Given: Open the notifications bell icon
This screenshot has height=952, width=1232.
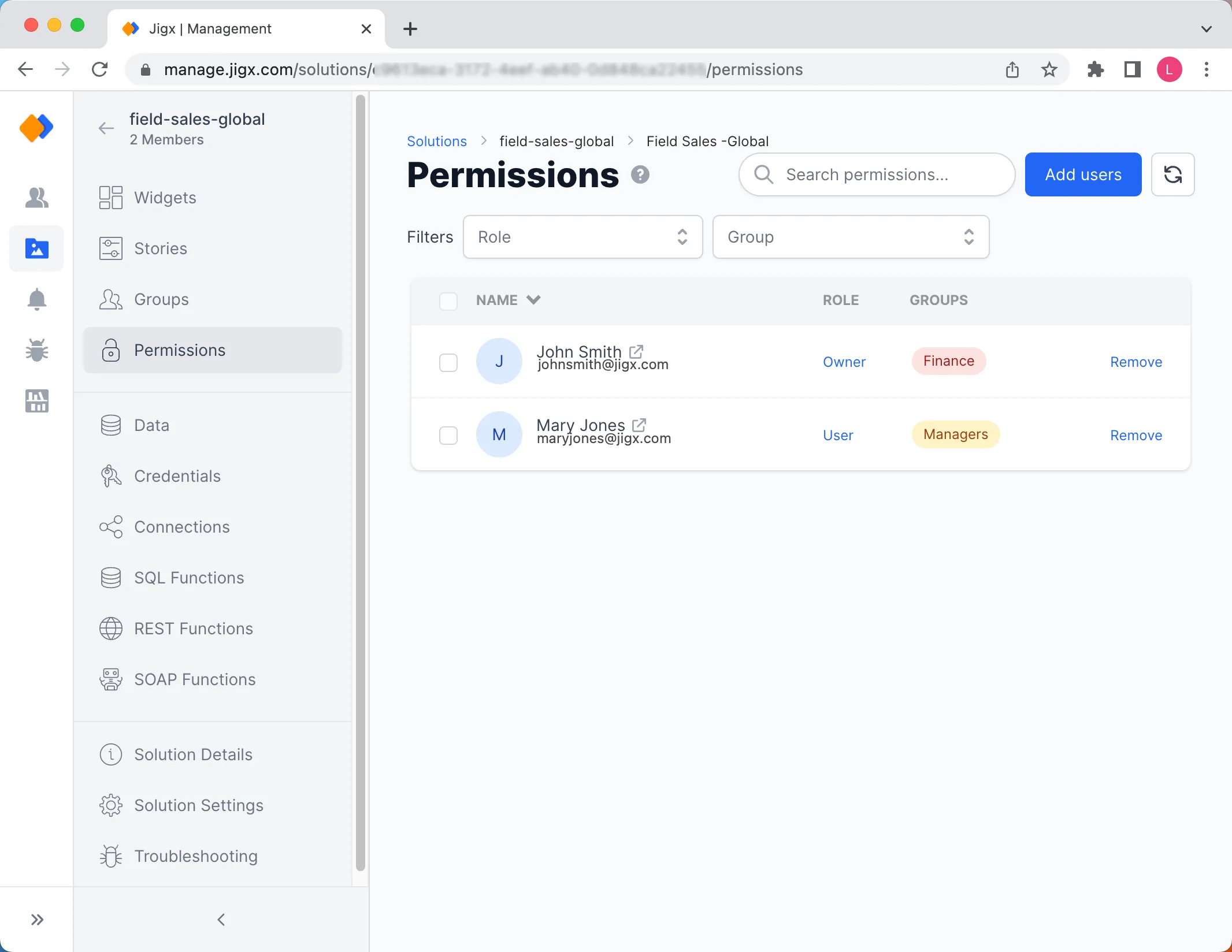Looking at the screenshot, I should (36, 299).
